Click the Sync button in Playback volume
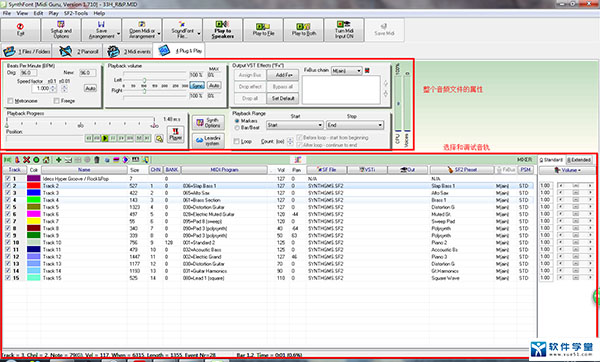This screenshot has width=600, height=362. [197, 85]
